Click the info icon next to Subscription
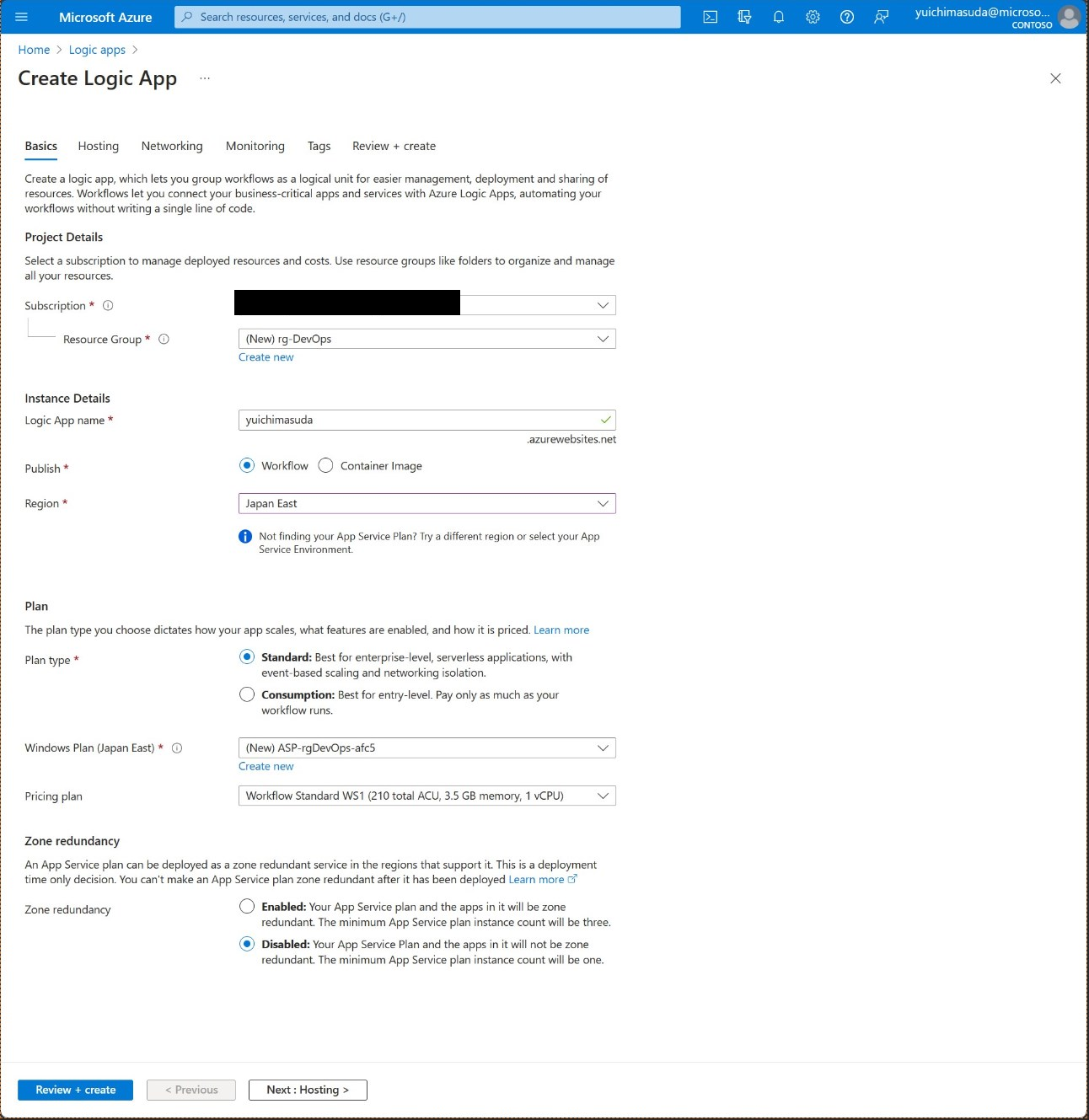The height and width of the screenshot is (1120, 1089). click(x=108, y=306)
